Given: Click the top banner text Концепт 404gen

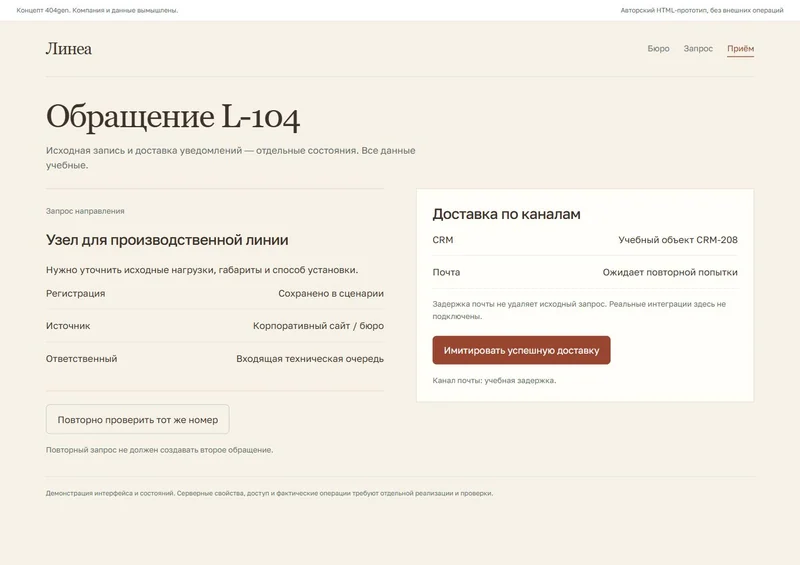Looking at the screenshot, I should pos(97,10).
